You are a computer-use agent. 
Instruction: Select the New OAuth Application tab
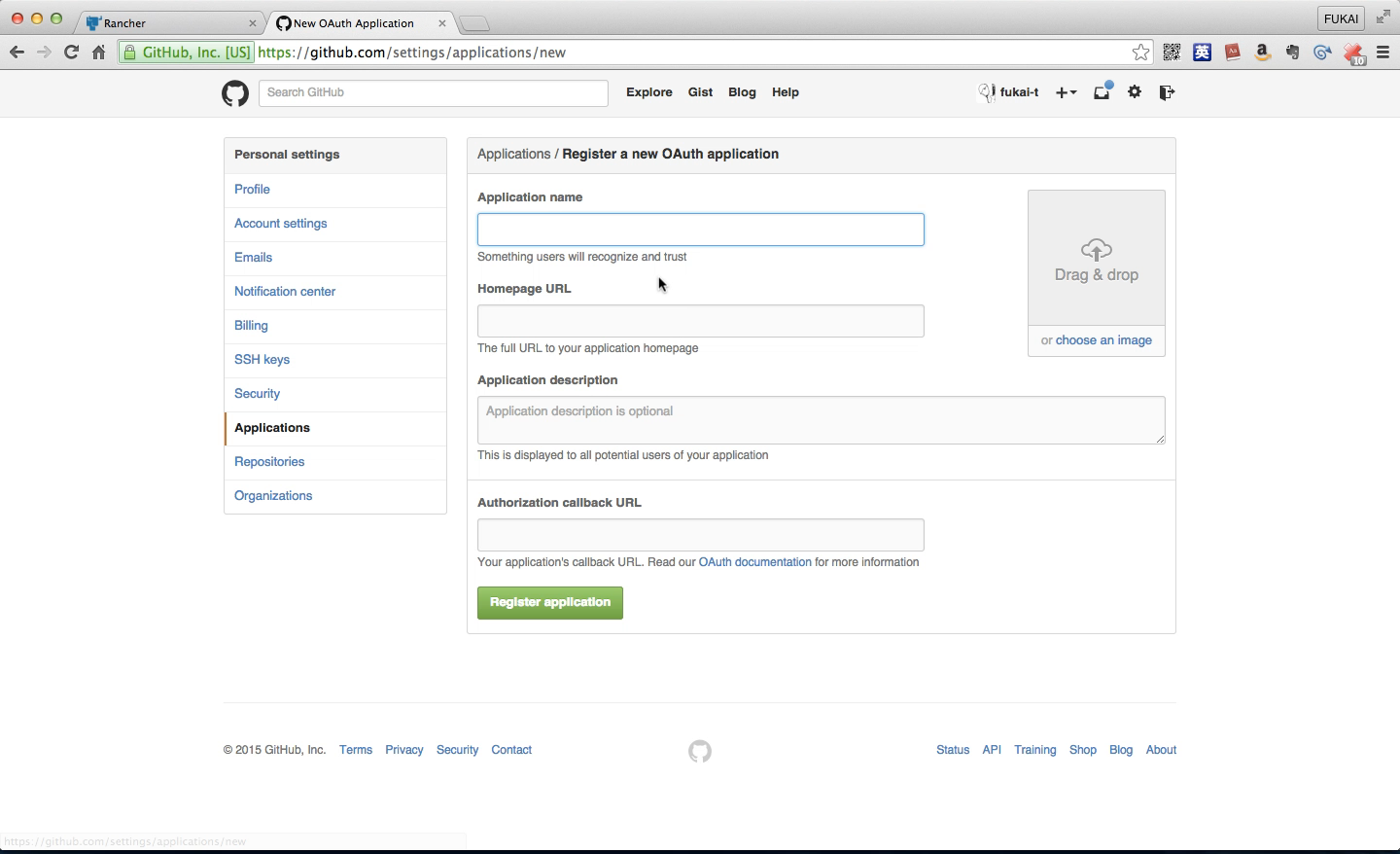click(360, 22)
